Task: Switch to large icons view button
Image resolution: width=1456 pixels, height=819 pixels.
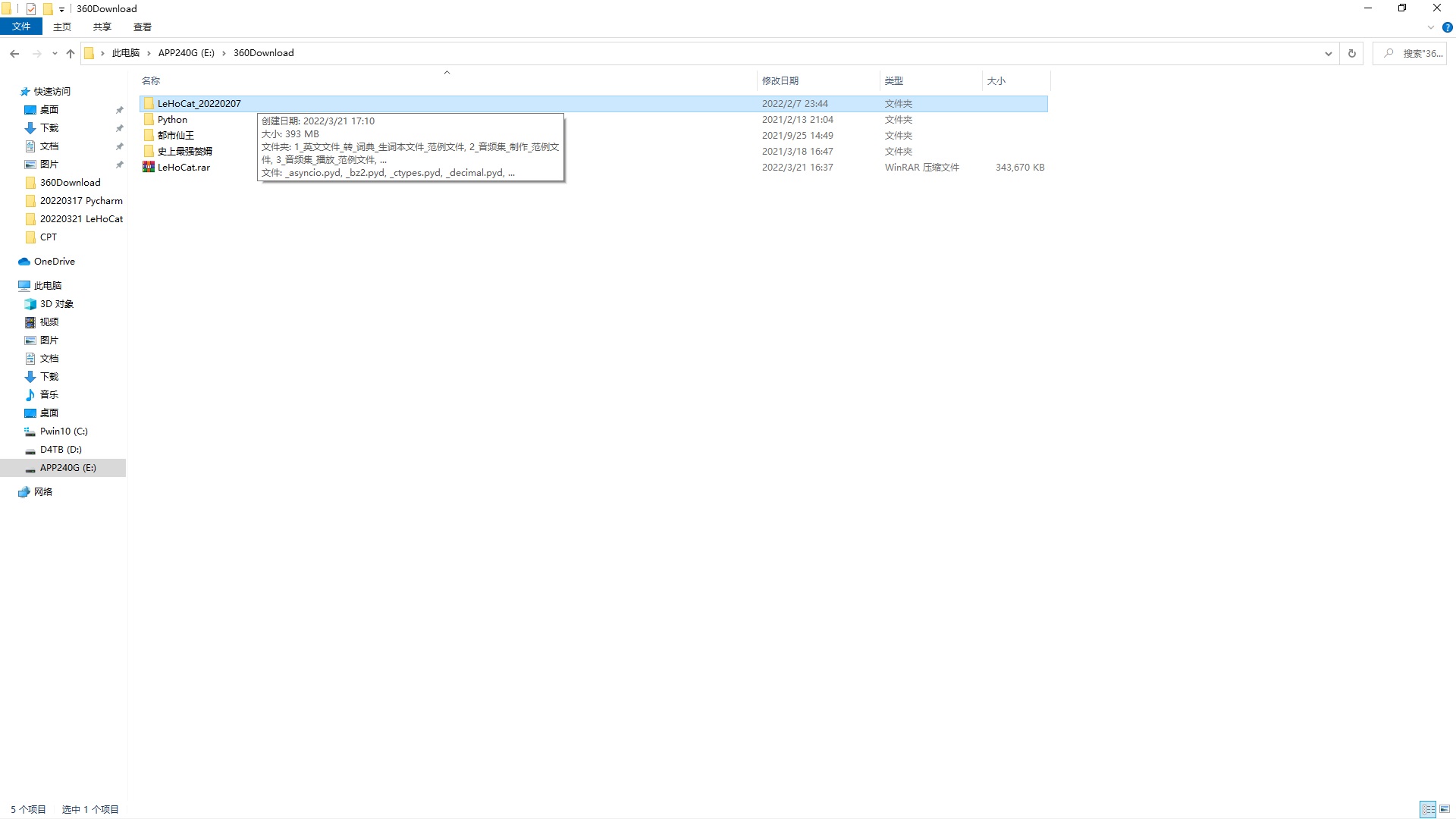Action: 1445,809
